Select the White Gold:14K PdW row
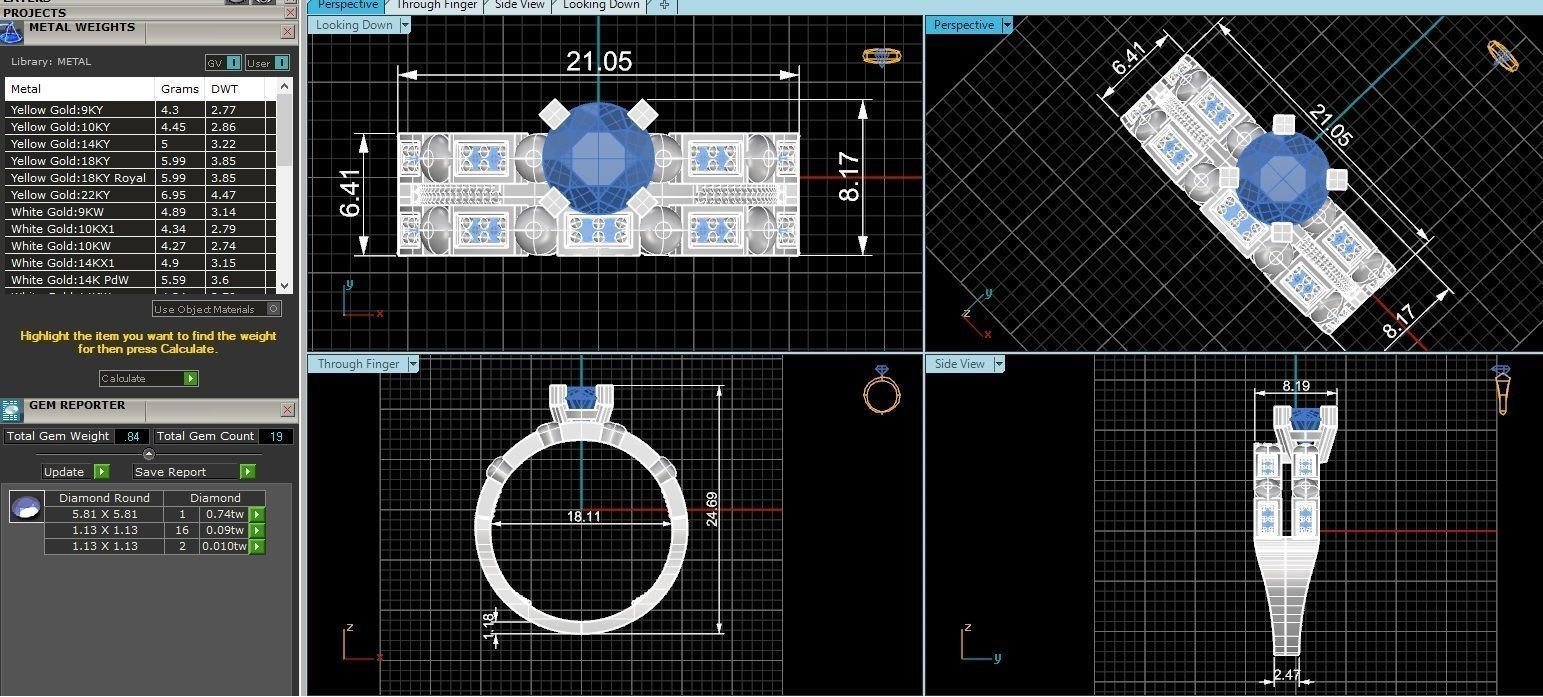Image resolution: width=1543 pixels, height=697 pixels. click(141, 280)
